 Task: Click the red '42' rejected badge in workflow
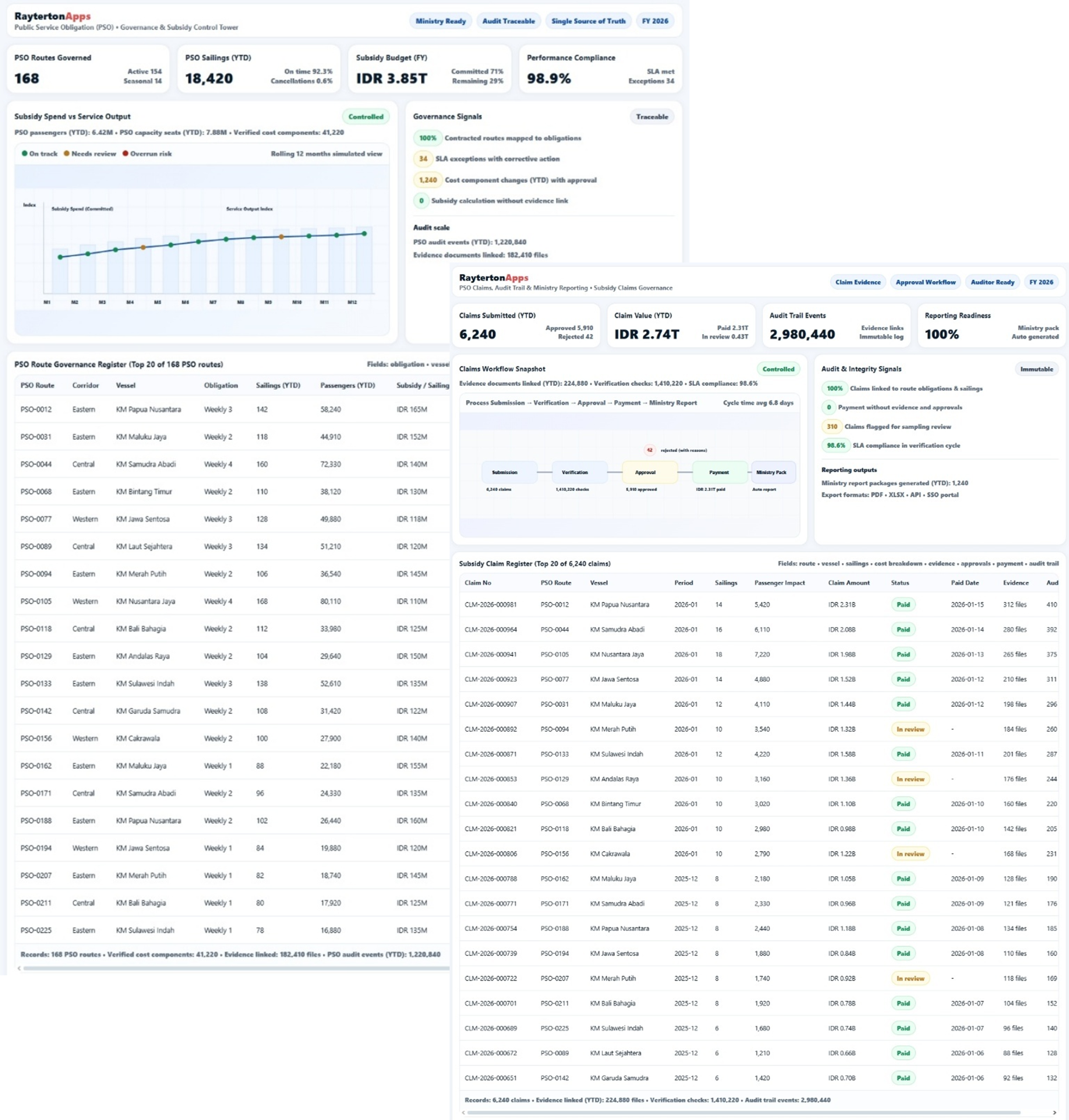650,450
